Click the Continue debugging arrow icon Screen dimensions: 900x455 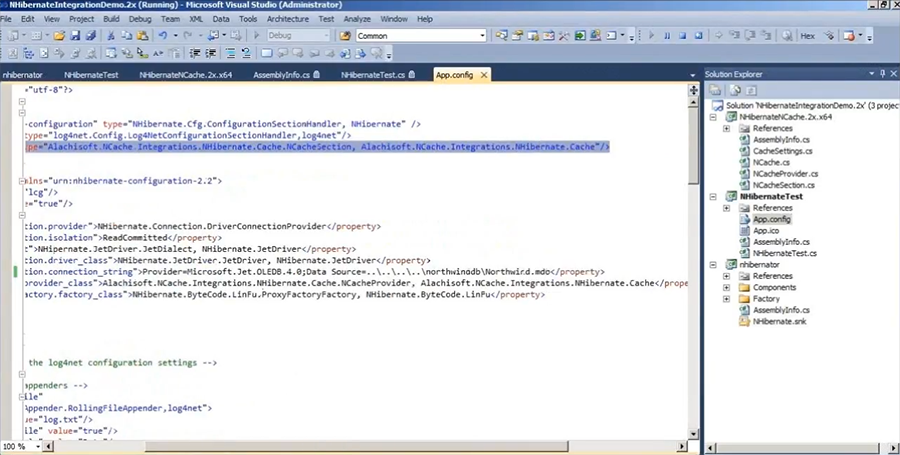coord(651,36)
